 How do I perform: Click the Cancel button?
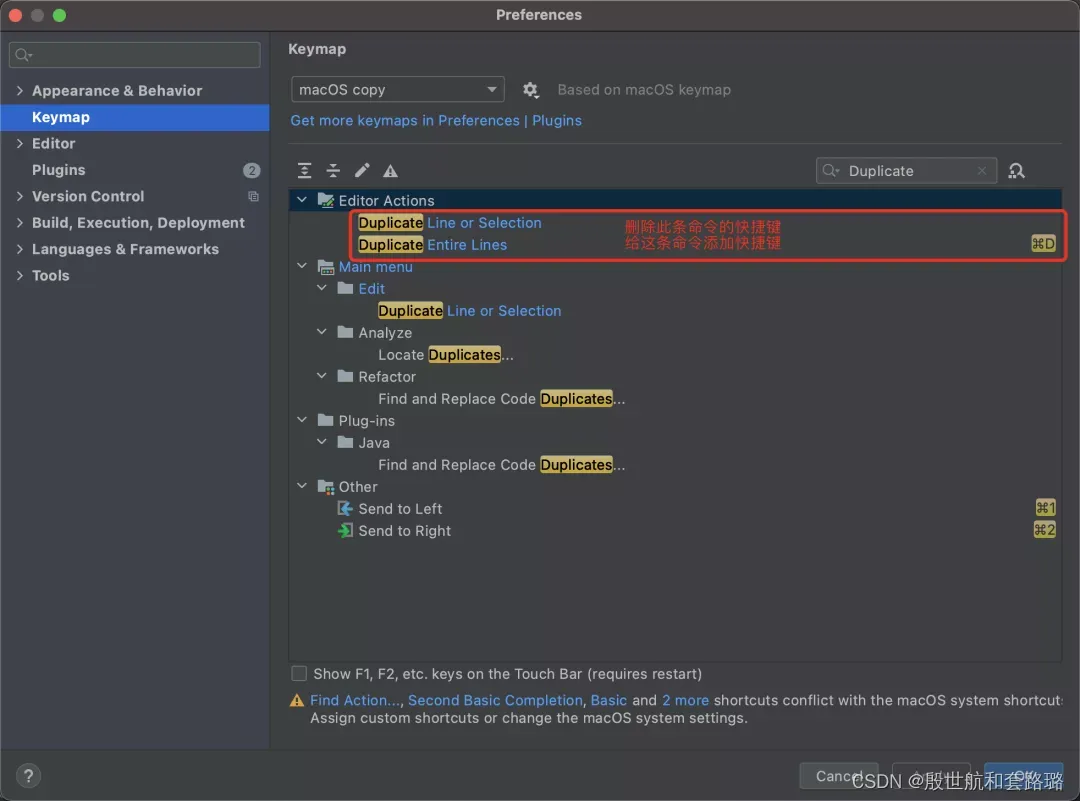click(x=838, y=776)
